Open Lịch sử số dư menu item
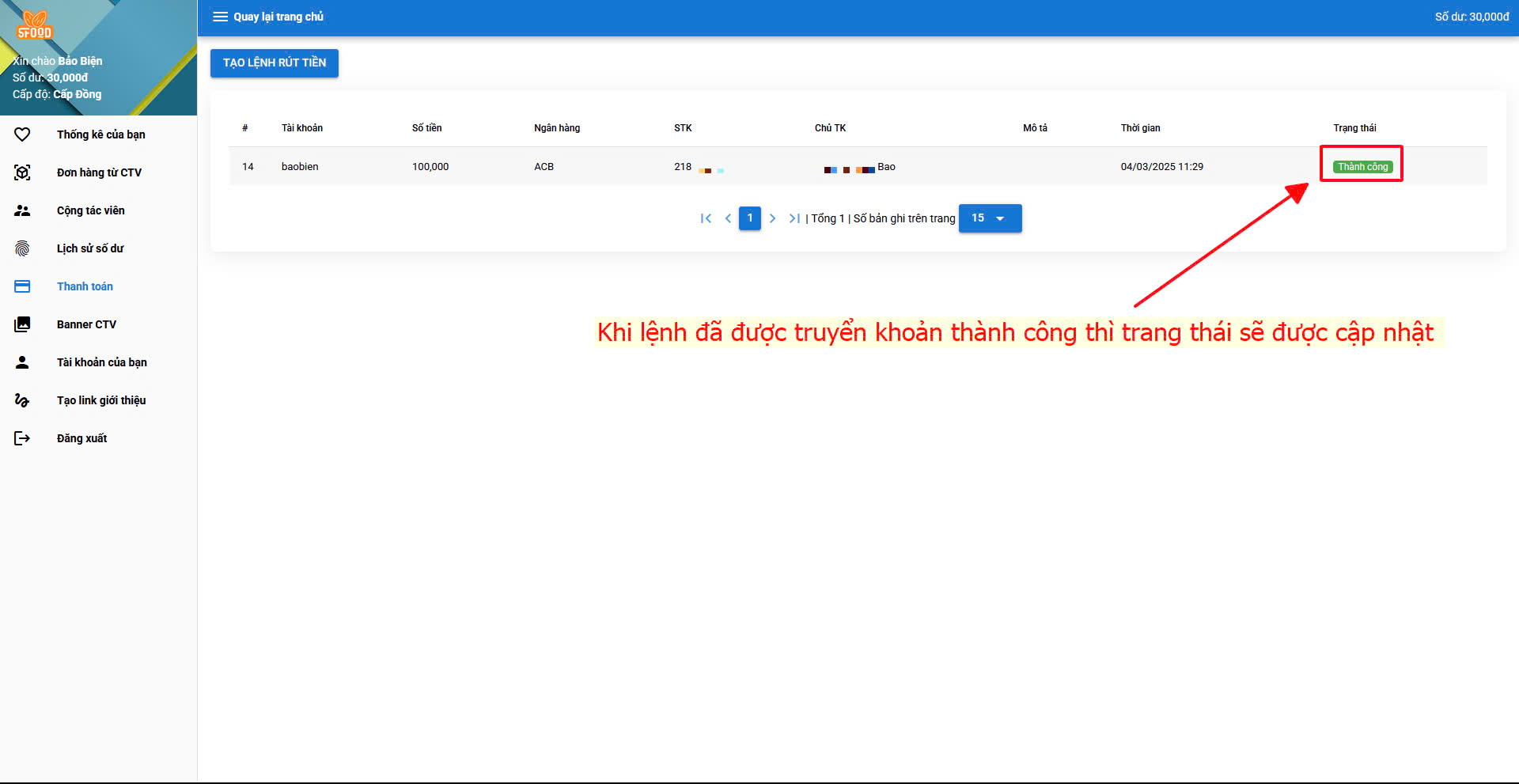The width and height of the screenshot is (1519, 784). 90,248
